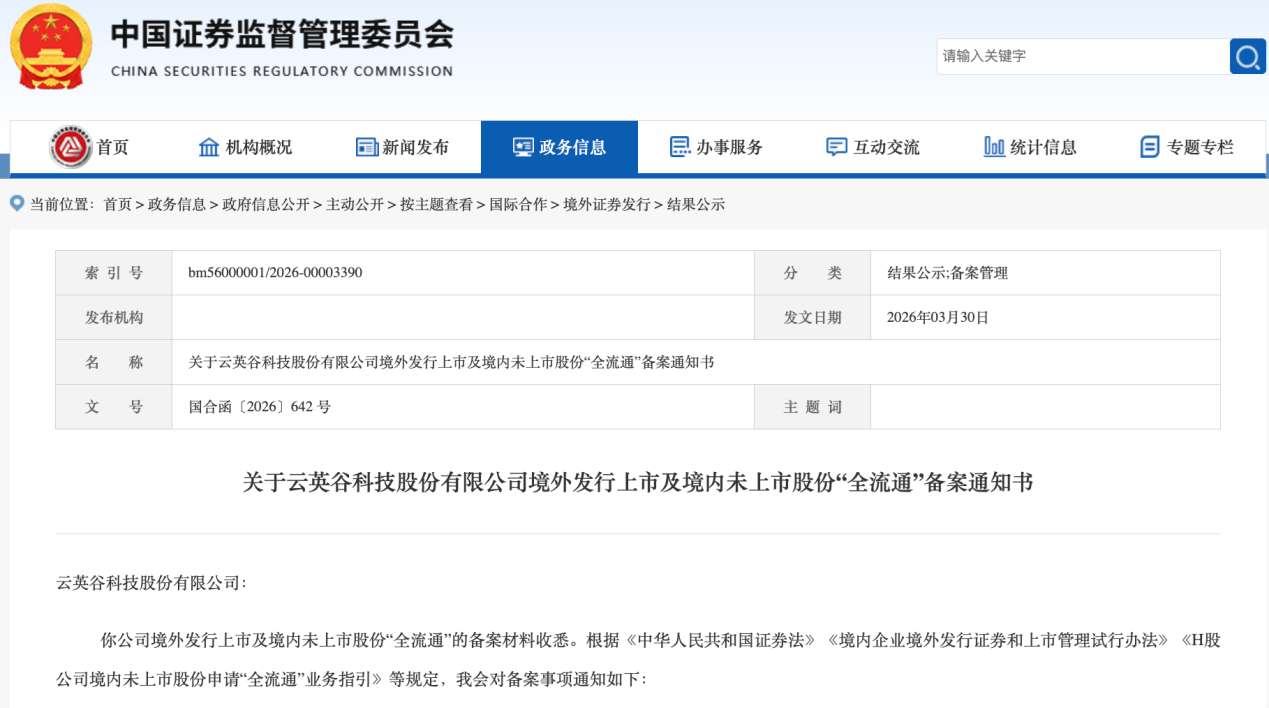The height and width of the screenshot is (708, 1269).
Task: Click the 办事服务 document list icon
Action: point(680,146)
